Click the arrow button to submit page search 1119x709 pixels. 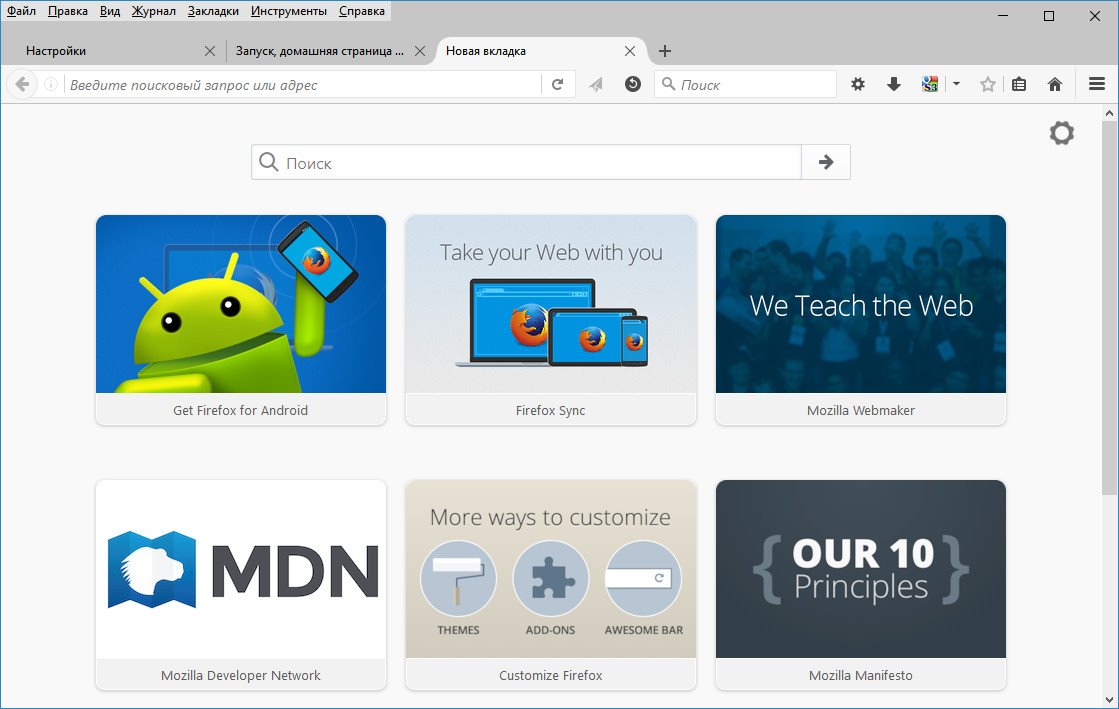coord(826,162)
